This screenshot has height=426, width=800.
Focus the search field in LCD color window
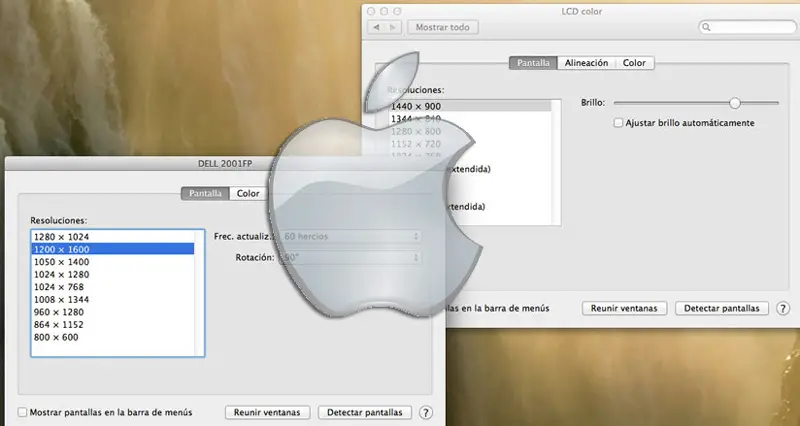(747, 27)
